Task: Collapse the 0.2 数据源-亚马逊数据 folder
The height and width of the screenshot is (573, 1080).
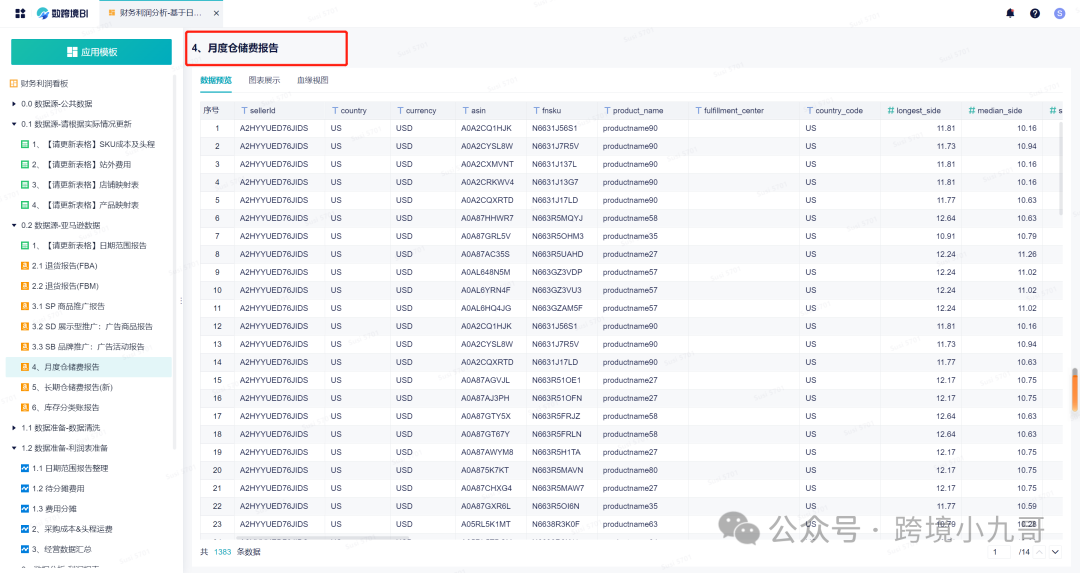Action: point(14,225)
